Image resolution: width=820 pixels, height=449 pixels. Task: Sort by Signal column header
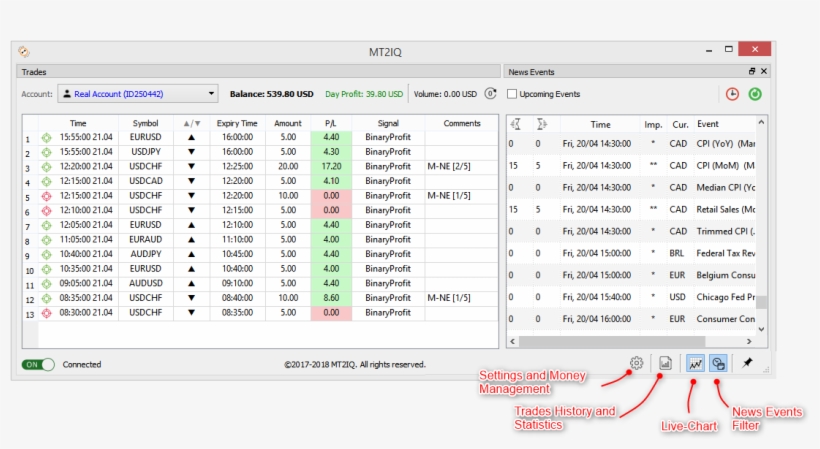388,123
